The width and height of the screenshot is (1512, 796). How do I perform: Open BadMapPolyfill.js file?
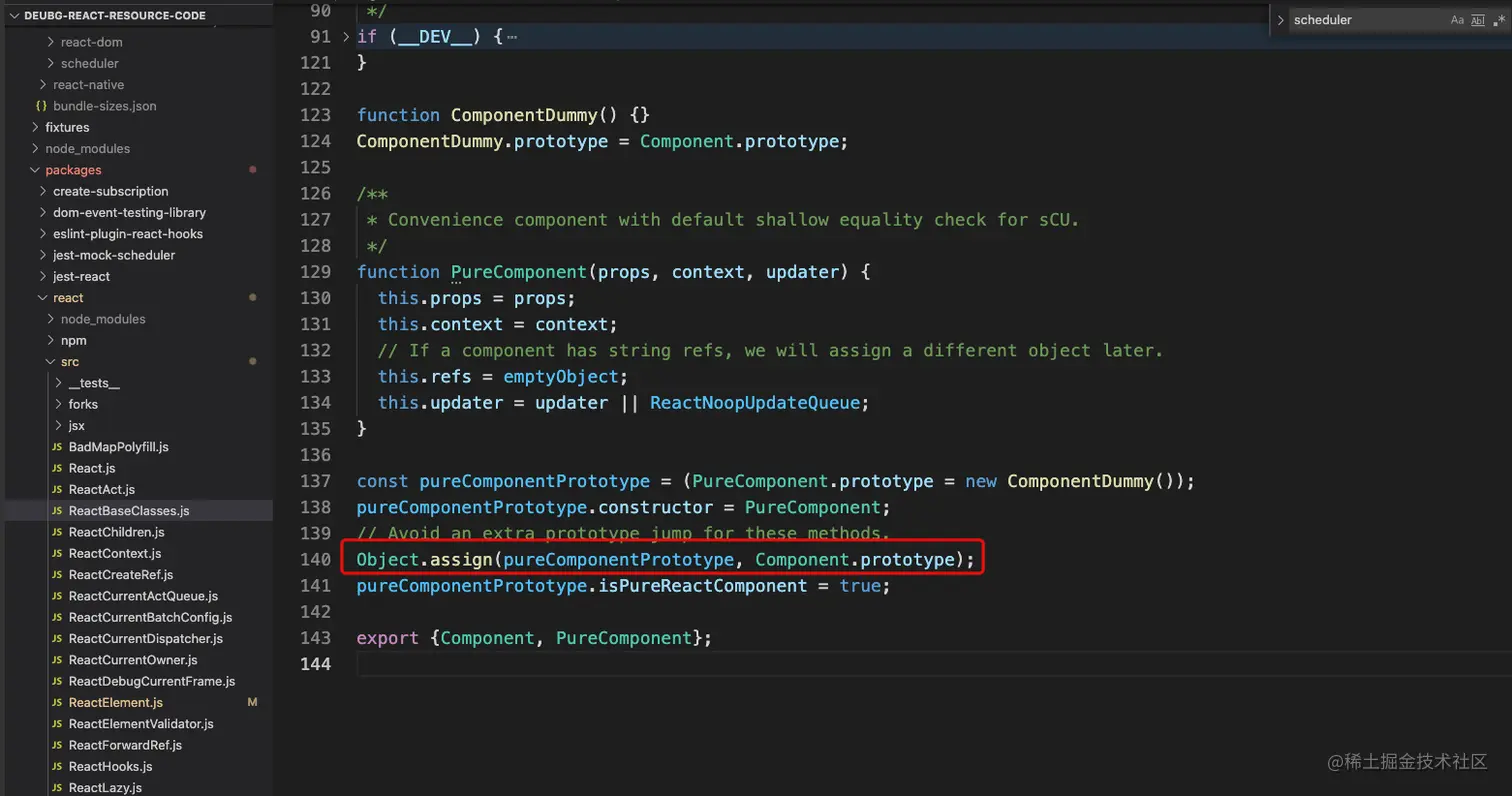pyautogui.click(x=118, y=447)
